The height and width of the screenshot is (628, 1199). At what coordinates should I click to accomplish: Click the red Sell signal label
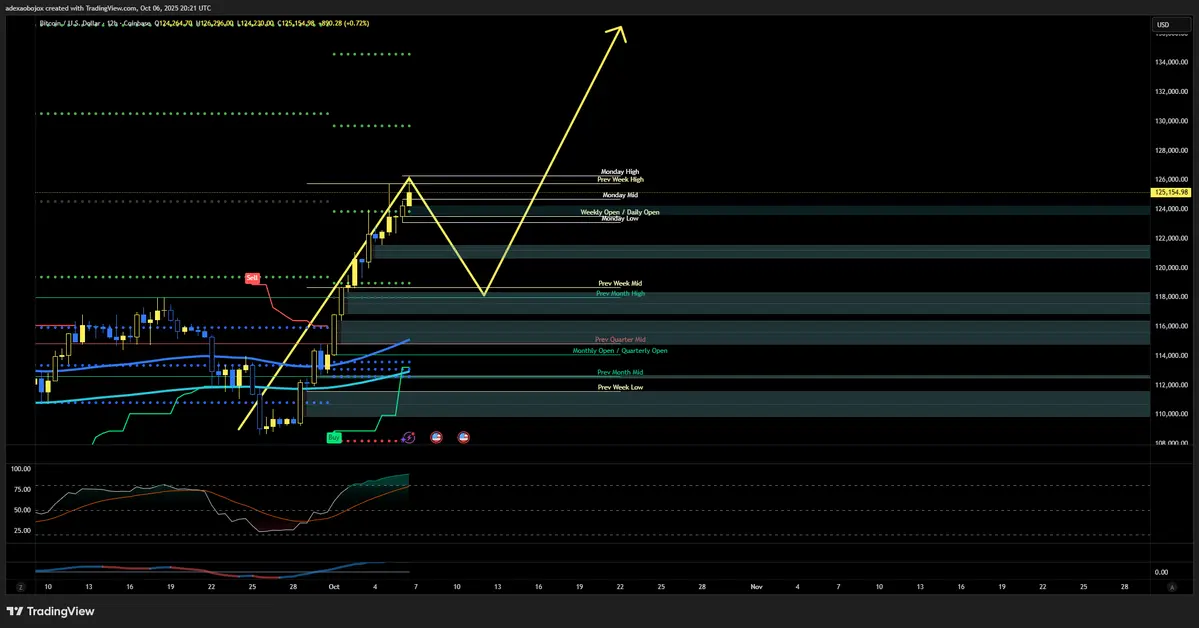point(252,278)
